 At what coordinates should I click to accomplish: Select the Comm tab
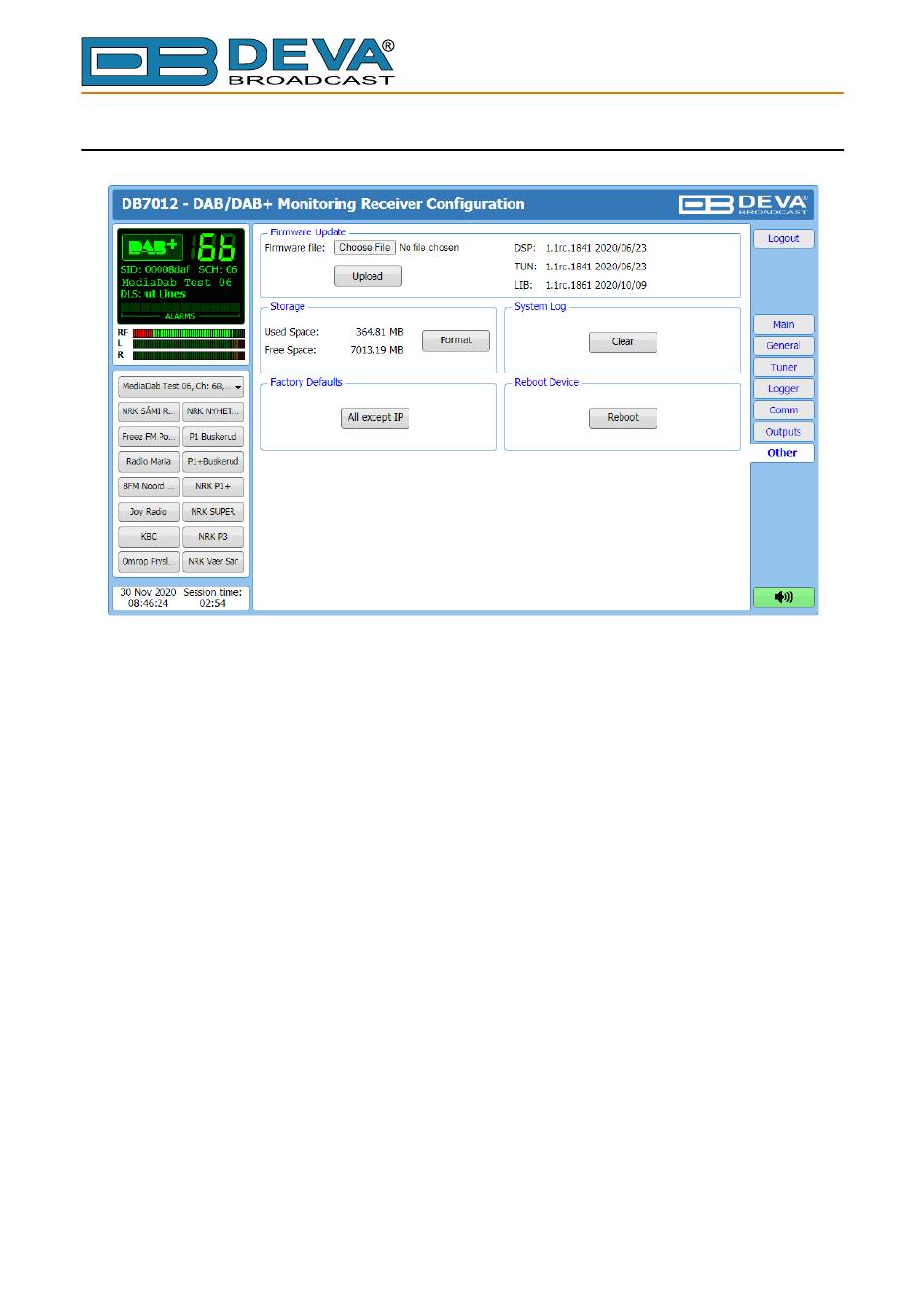783,410
